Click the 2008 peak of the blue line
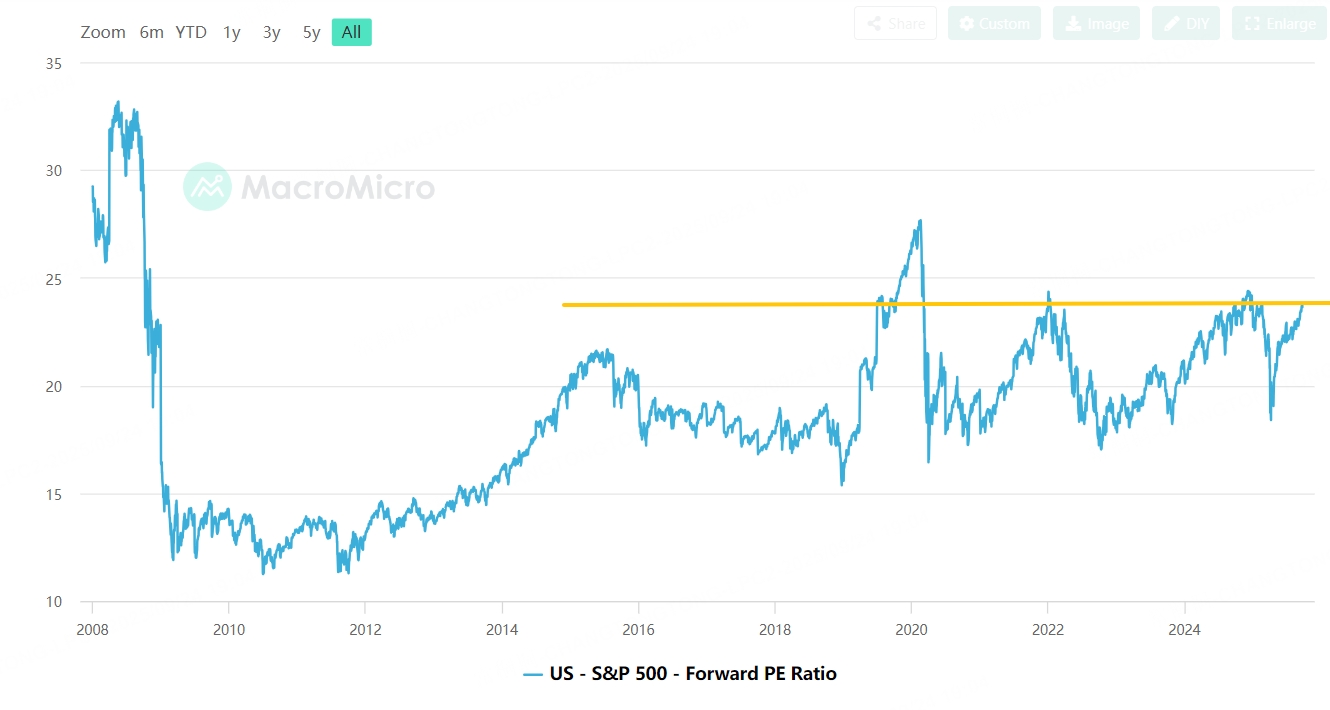1330x710 pixels. click(118, 102)
